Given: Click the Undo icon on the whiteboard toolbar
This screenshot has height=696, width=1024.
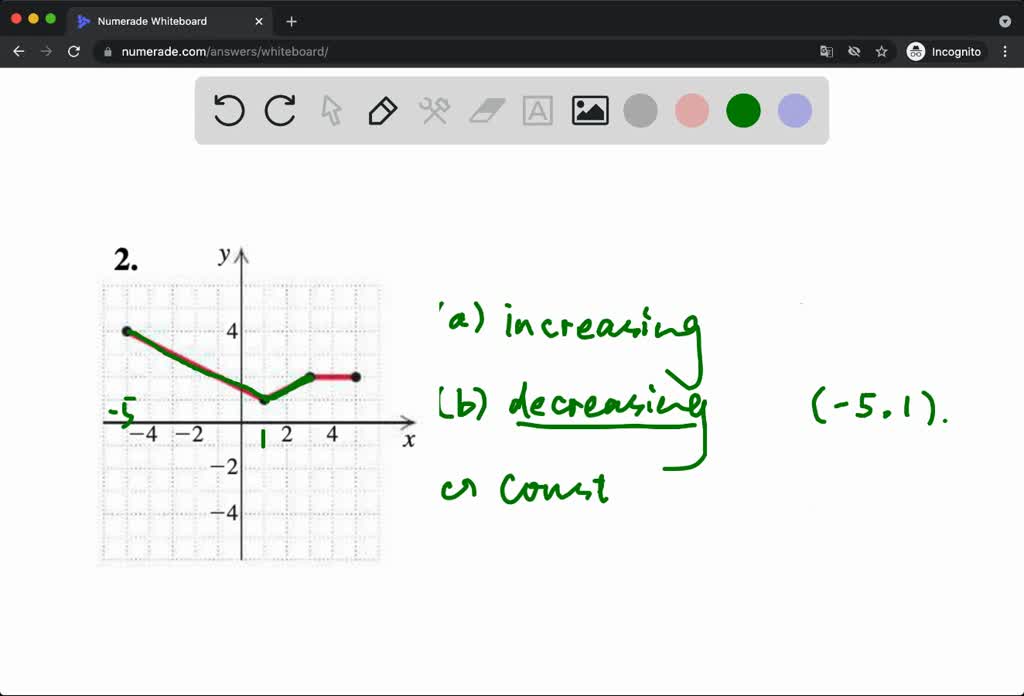Looking at the screenshot, I should click(228, 111).
